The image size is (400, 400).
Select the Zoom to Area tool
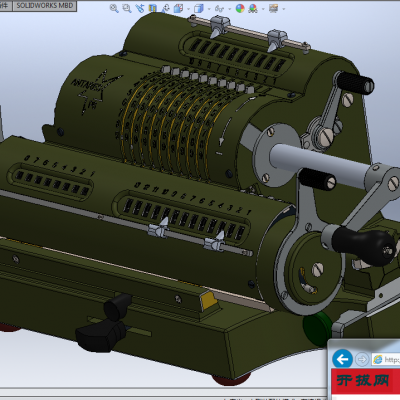[x=127, y=8]
